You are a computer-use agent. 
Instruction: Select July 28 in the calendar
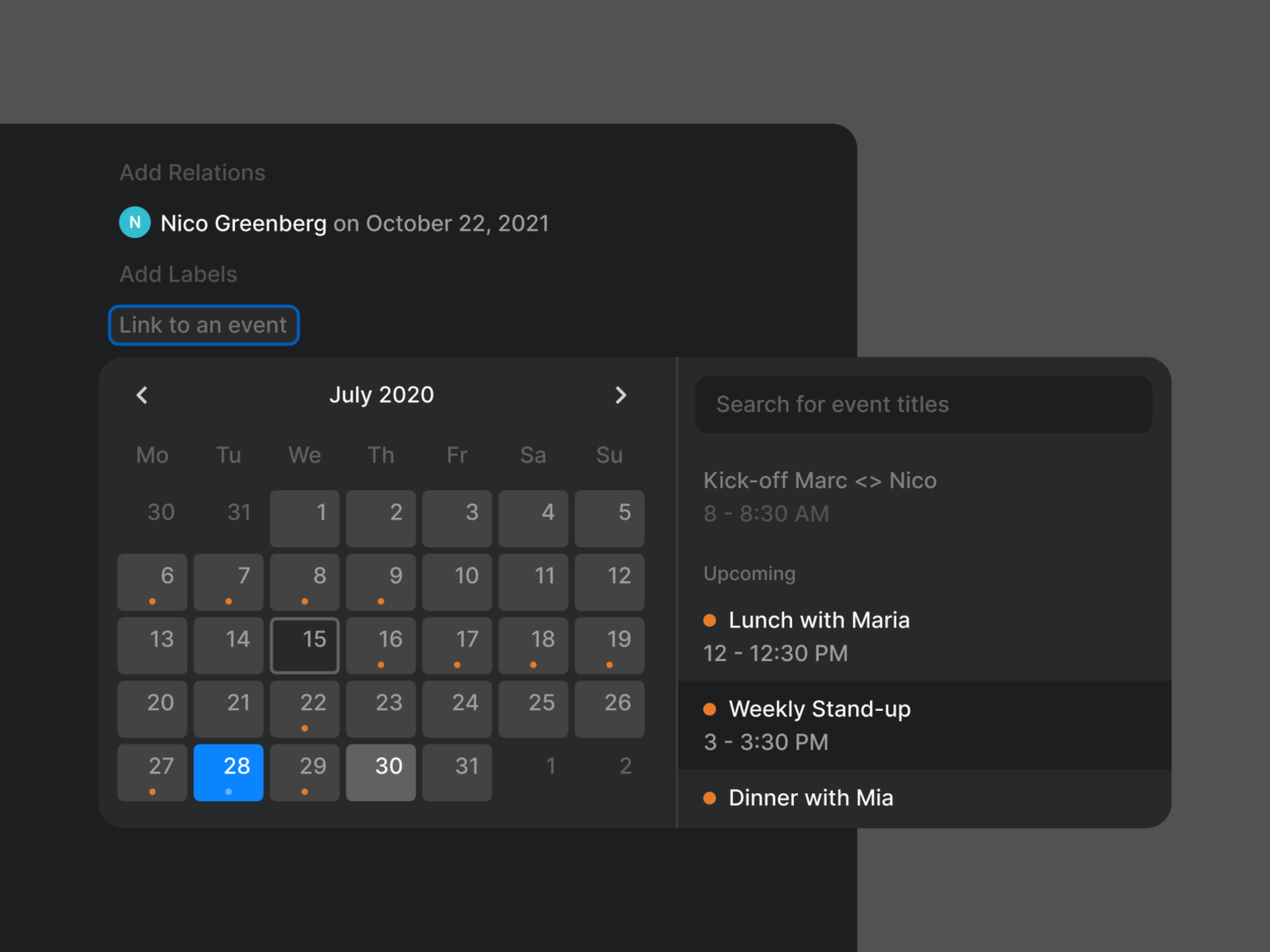[229, 773]
